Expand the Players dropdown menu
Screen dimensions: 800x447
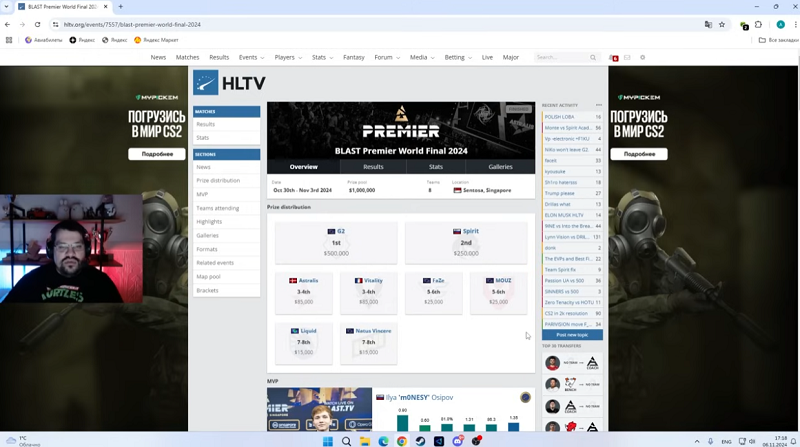click(x=288, y=58)
